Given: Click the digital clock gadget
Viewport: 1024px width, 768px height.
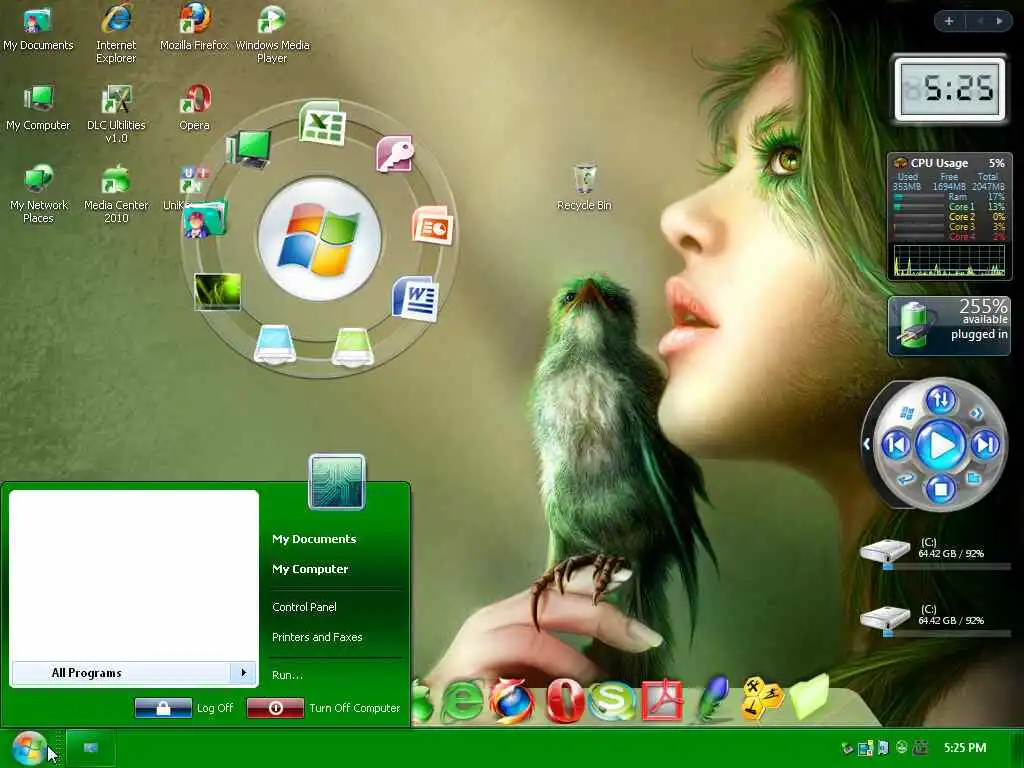Looking at the screenshot, I should (950, 89).
